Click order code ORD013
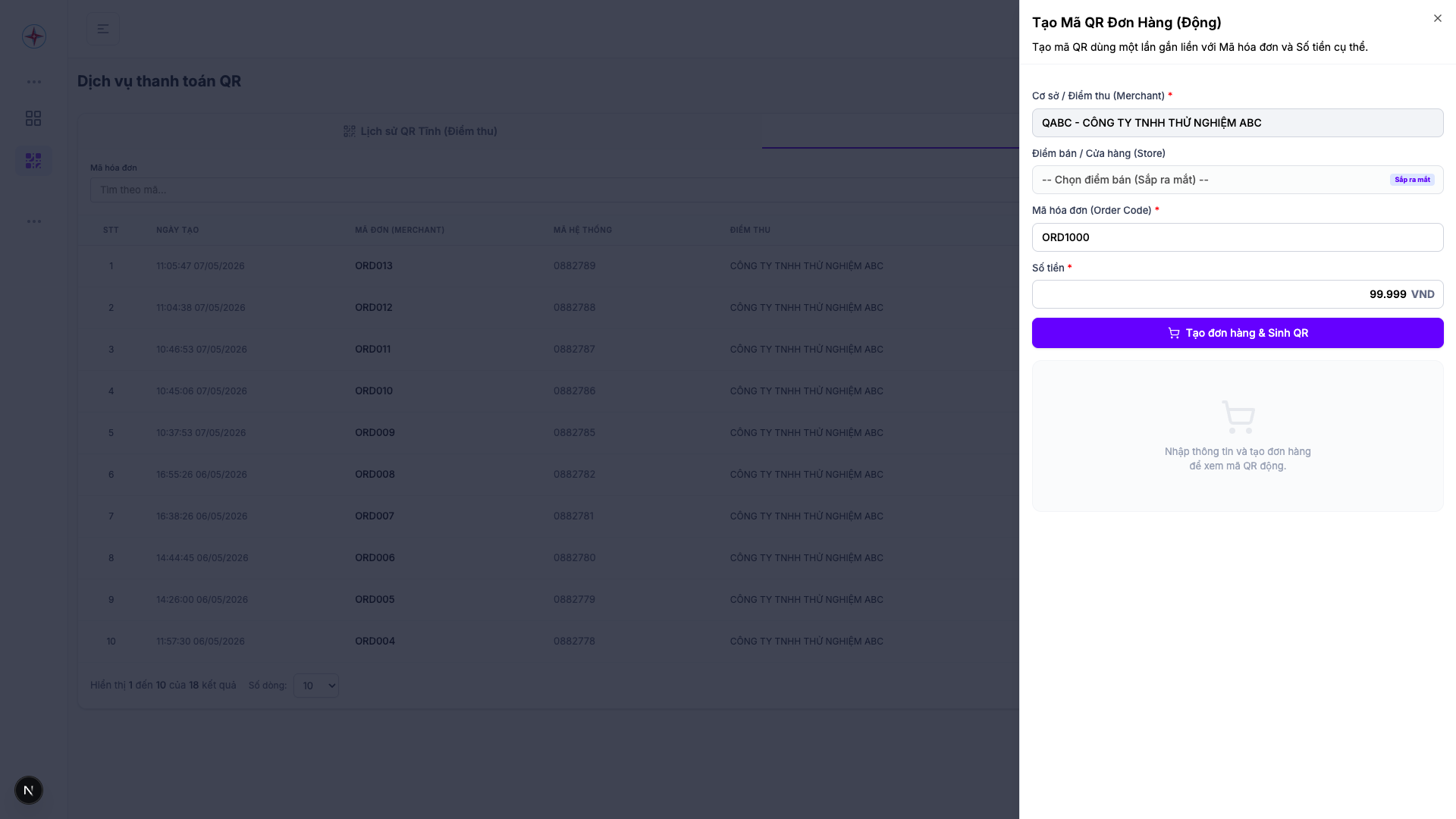 pos(374,265)
